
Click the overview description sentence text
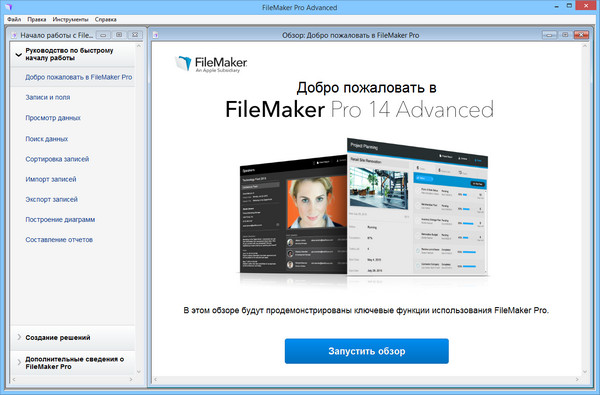coord(366,310)
